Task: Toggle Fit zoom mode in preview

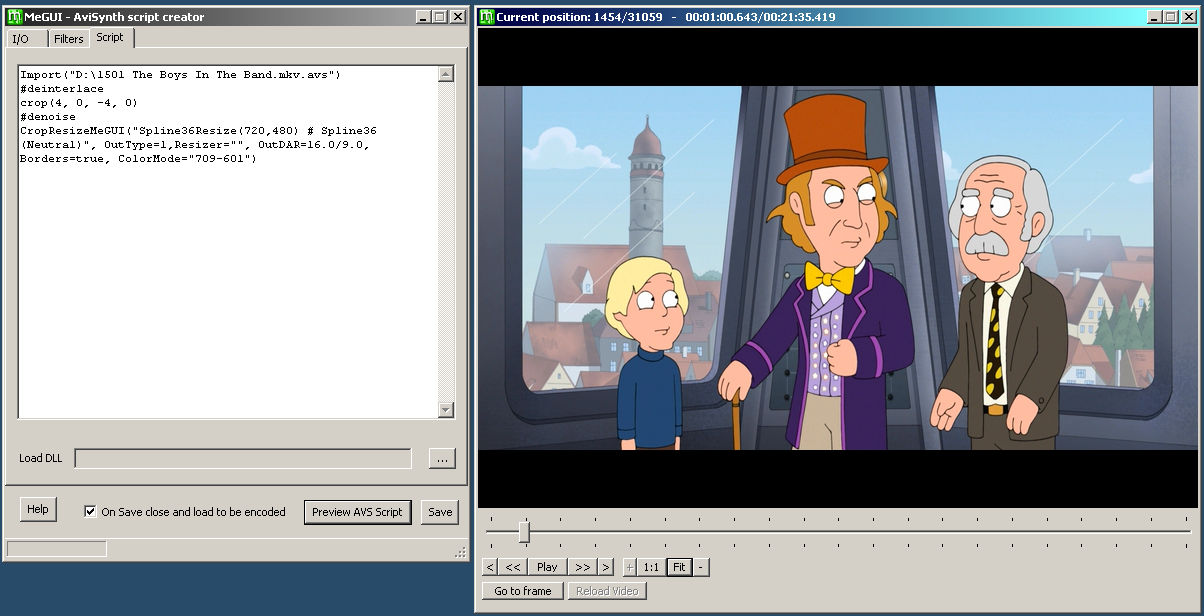Action: (x=679, y=567)
